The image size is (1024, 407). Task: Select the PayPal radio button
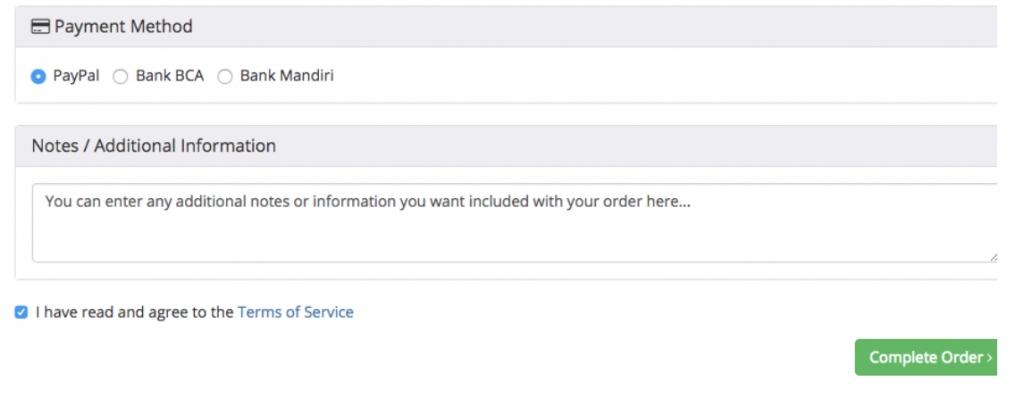[39, 76]
